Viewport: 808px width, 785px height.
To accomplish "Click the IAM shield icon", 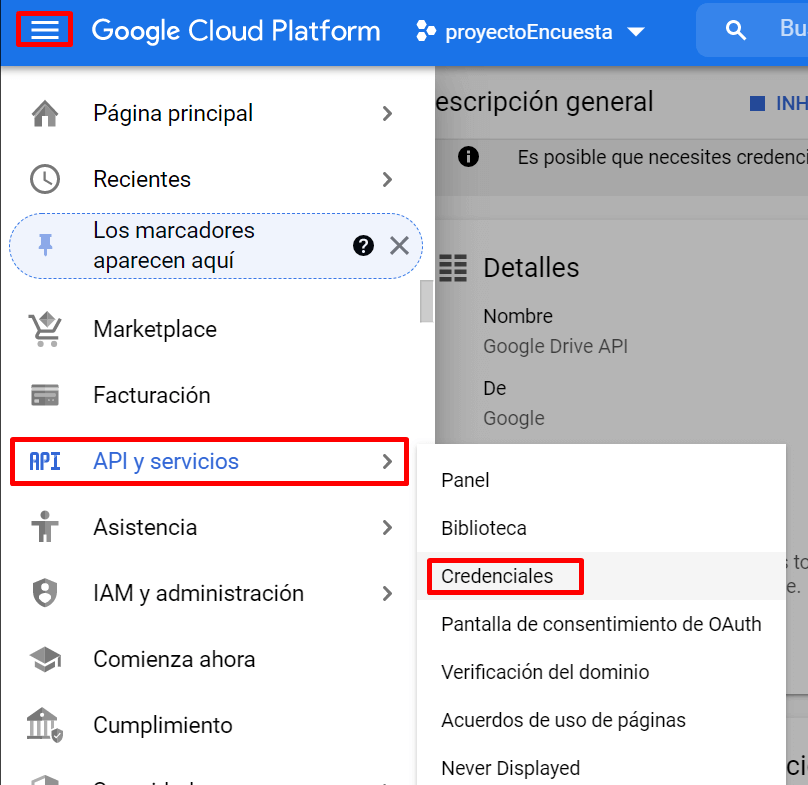I will pyautogui.click(x=45, y=593).
